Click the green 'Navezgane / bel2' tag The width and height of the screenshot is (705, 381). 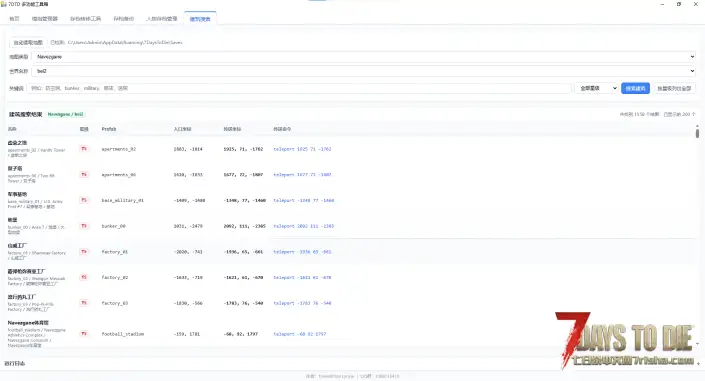tap(66, 114)
